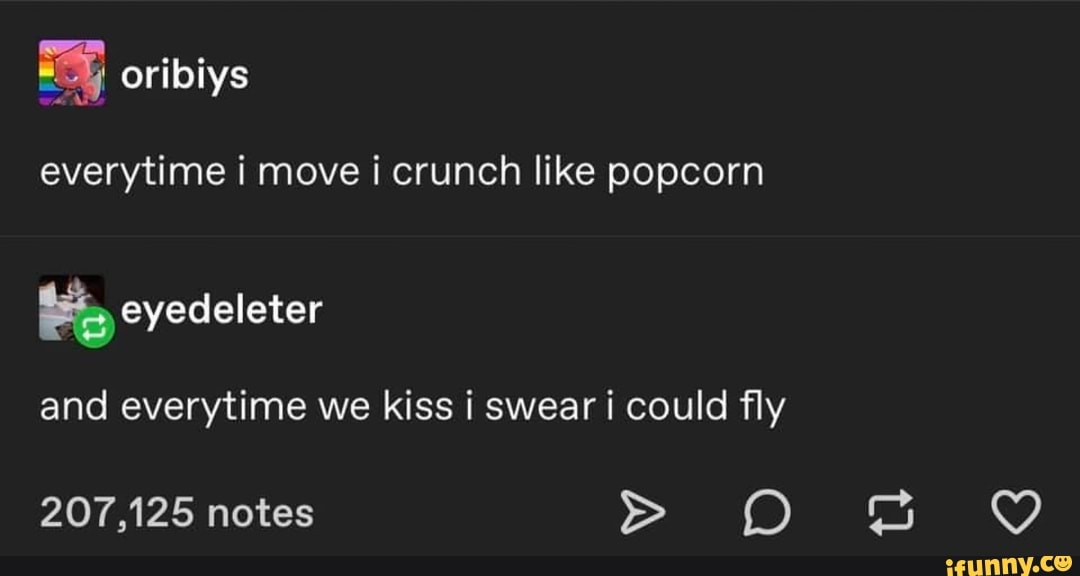Screen dimensions: 1080x576
Task: View the 207,125 notes
Action: click(x=176, y=513)
